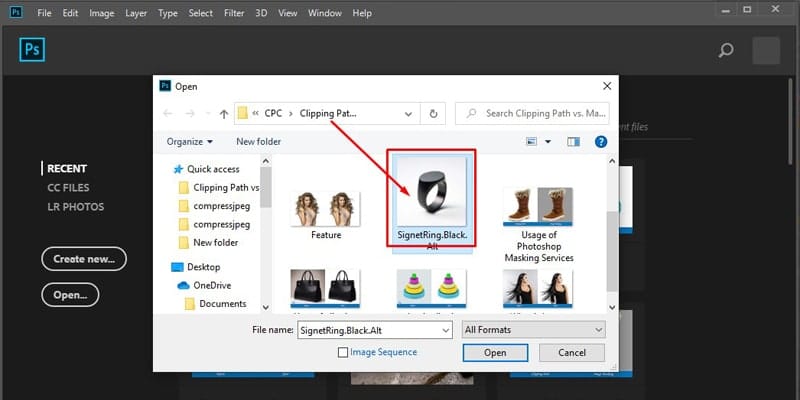800x400 pixels.
Task: Click the Ps icon in title bar
Action: click(x=16, y=12)
